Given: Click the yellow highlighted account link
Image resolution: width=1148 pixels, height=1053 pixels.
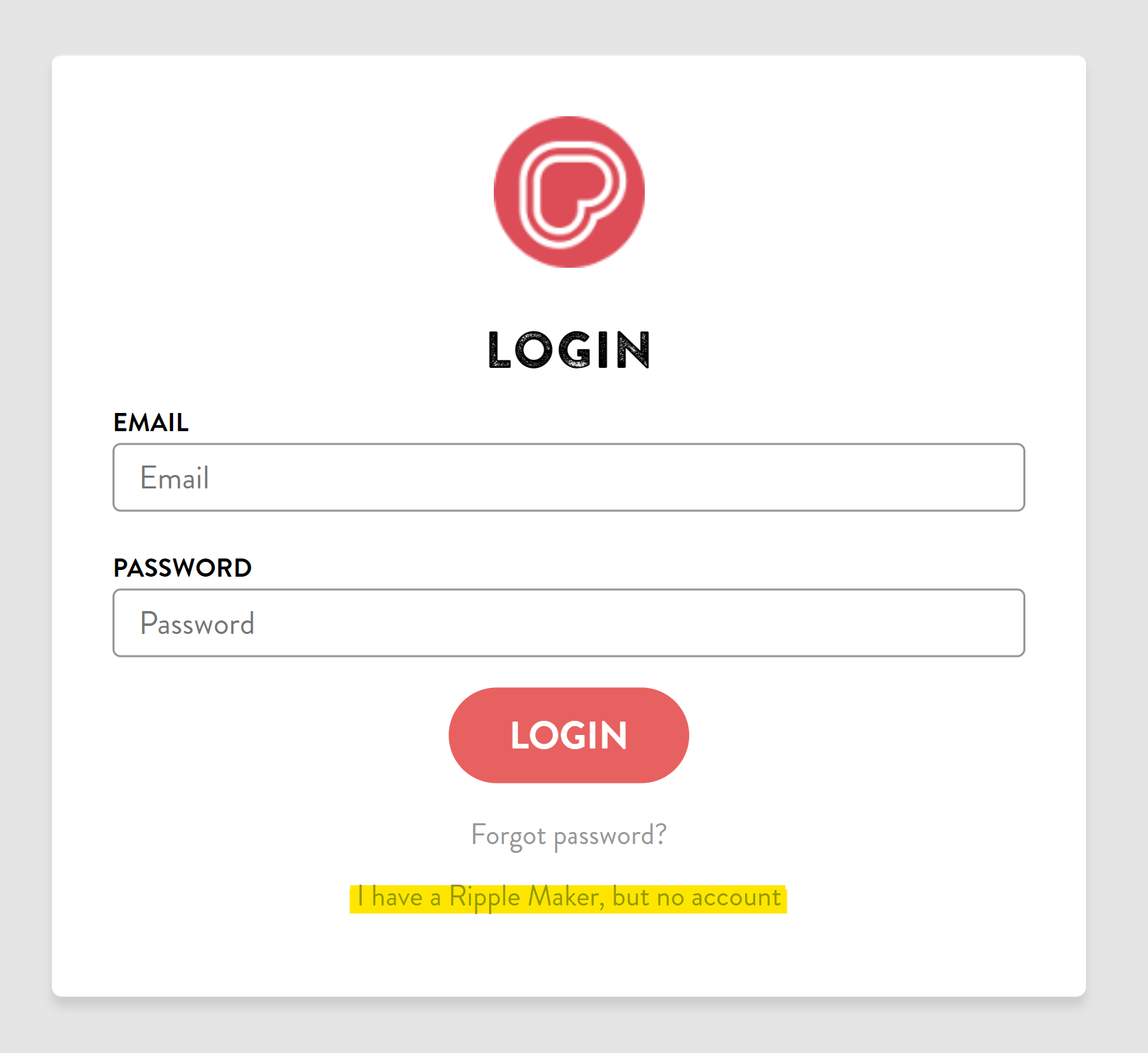Looking at the screenshot, I should pyautogui.click(x=569, y=898).
